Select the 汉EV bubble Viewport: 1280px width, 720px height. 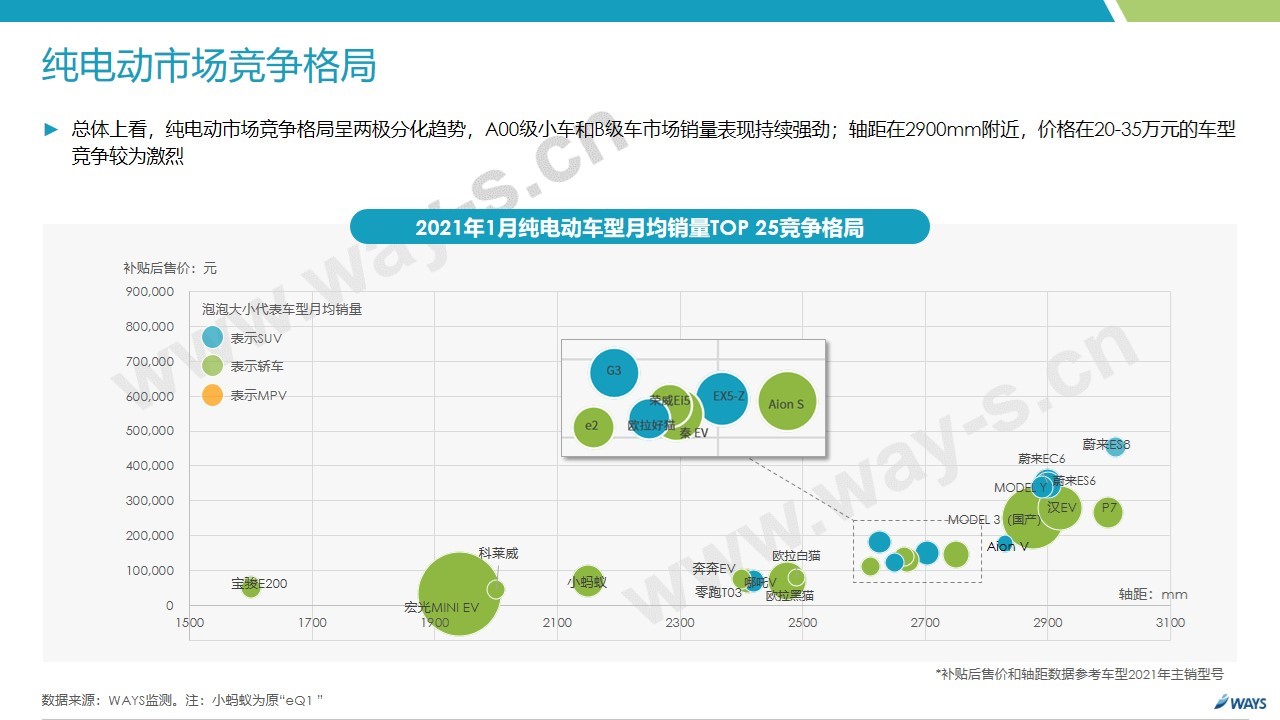(x=1060, y=508)
